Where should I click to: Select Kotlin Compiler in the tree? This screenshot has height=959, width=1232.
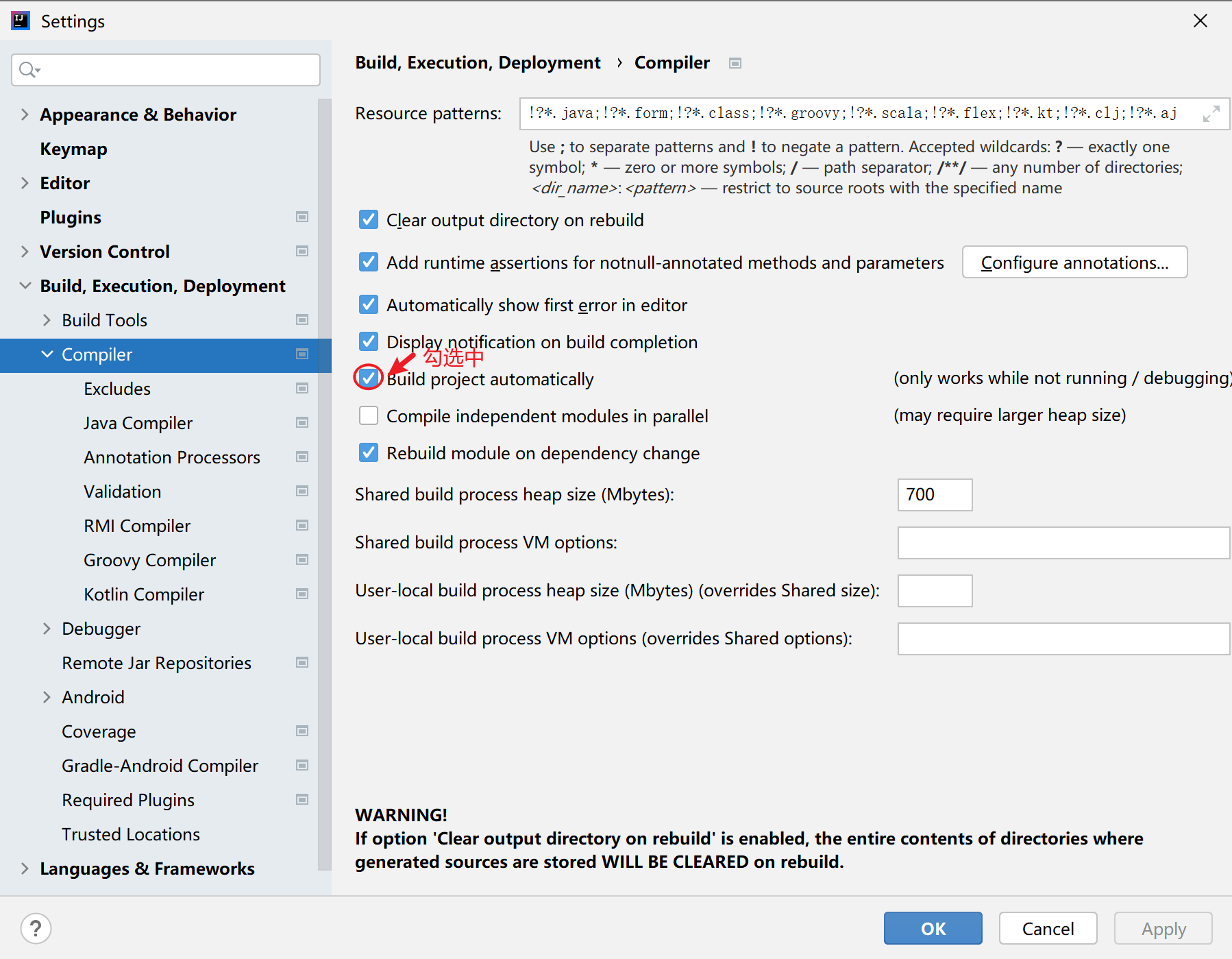(144, 594)
